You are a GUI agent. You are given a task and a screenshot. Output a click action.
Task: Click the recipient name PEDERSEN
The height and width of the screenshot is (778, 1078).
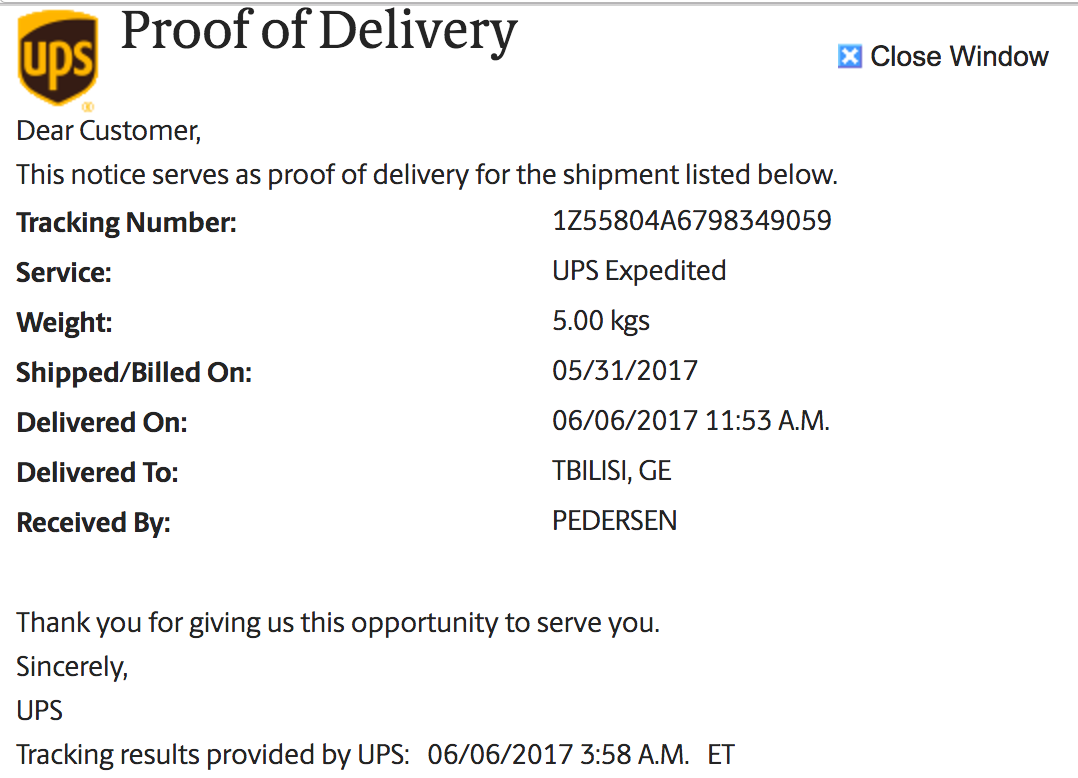click(x=614, y=521)
